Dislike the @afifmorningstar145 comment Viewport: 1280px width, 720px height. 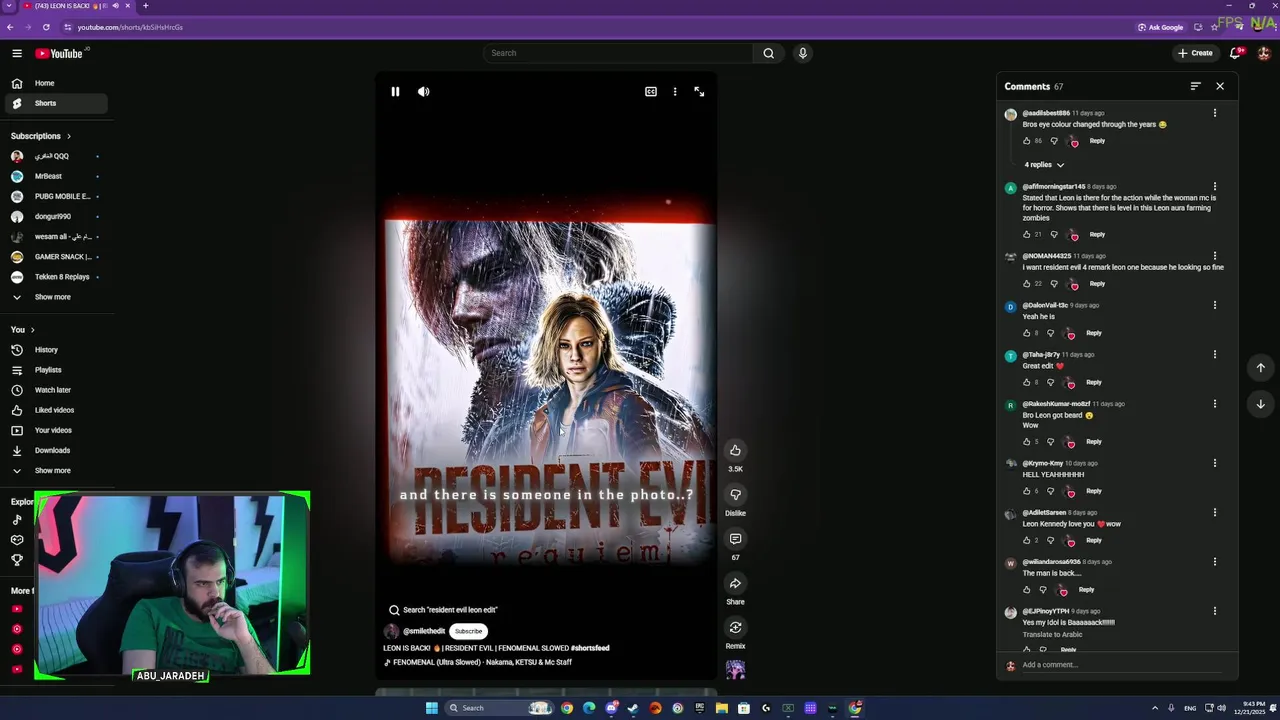1053,235
